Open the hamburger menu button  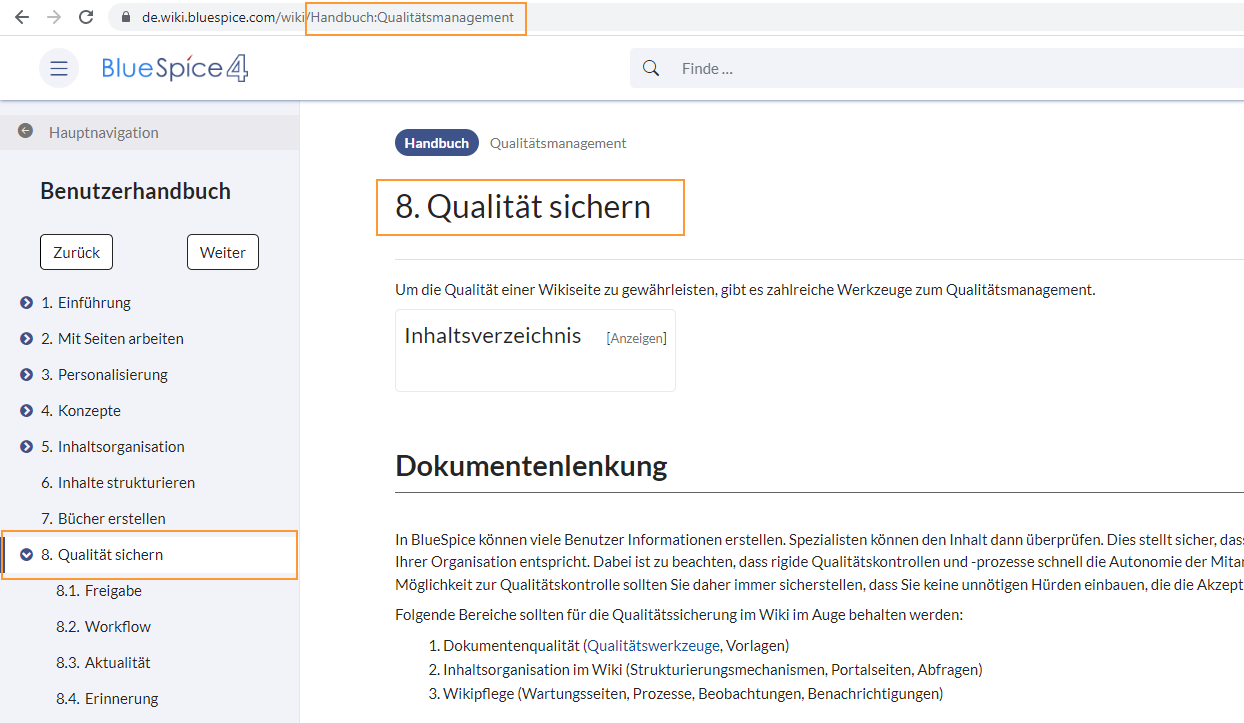point(59,68)
